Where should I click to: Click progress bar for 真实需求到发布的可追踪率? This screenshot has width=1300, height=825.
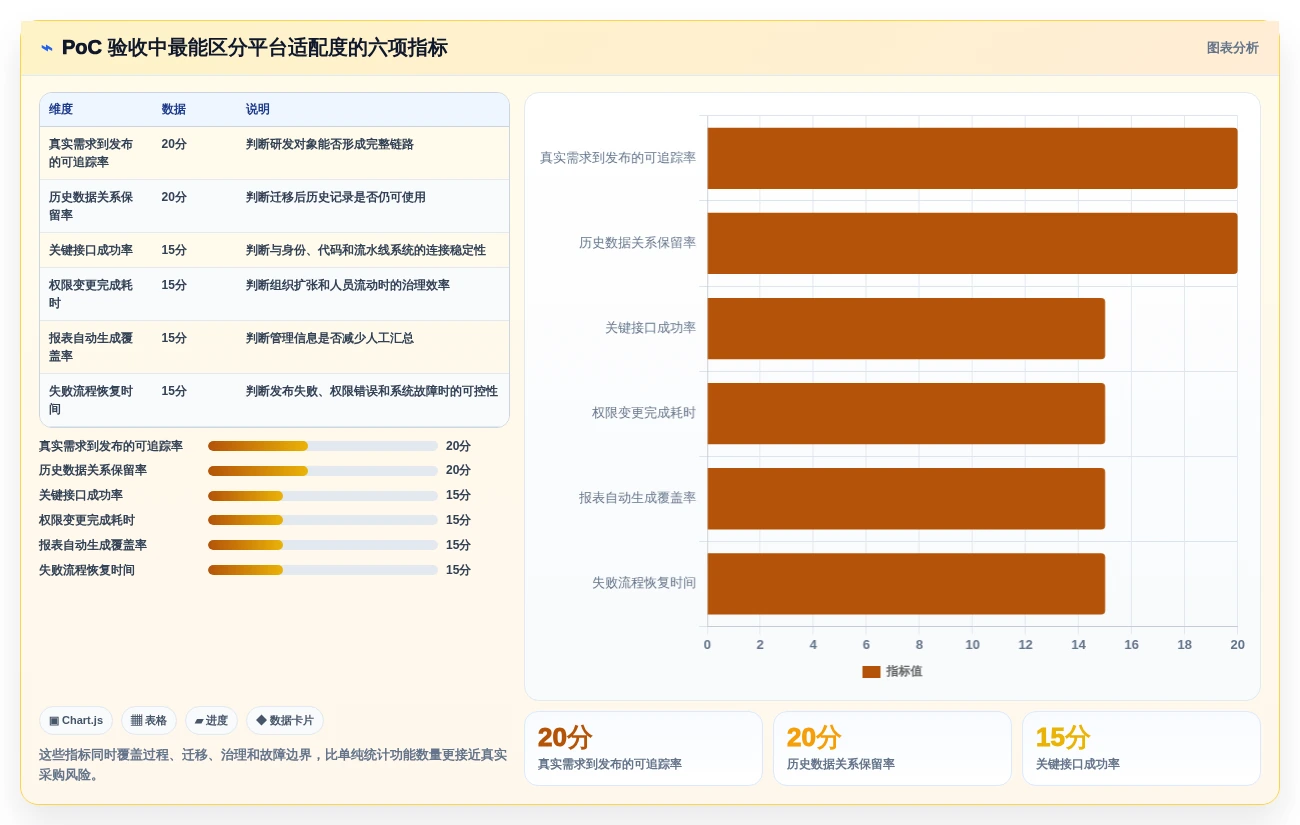pos(323,446)
